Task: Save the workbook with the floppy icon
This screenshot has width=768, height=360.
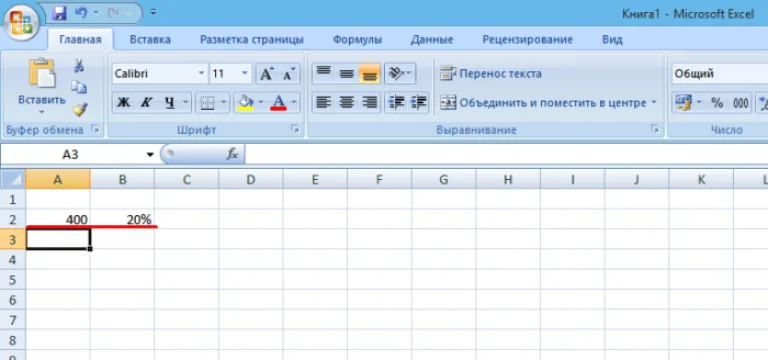Action: (x=59, y=13)
